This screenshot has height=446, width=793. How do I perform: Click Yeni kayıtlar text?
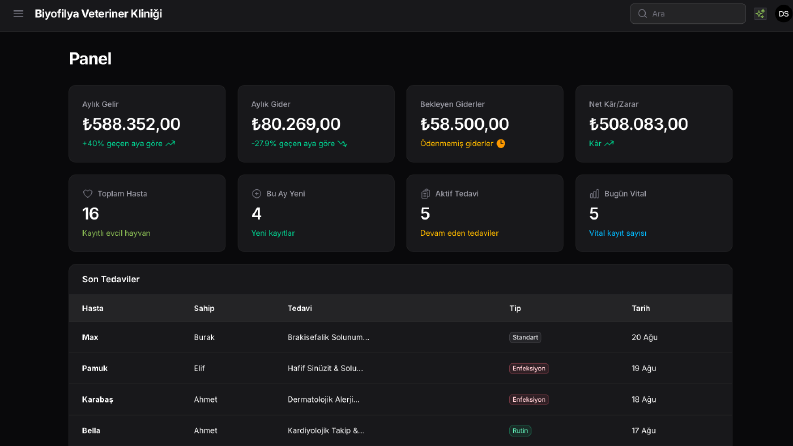(x=273, y=233)
